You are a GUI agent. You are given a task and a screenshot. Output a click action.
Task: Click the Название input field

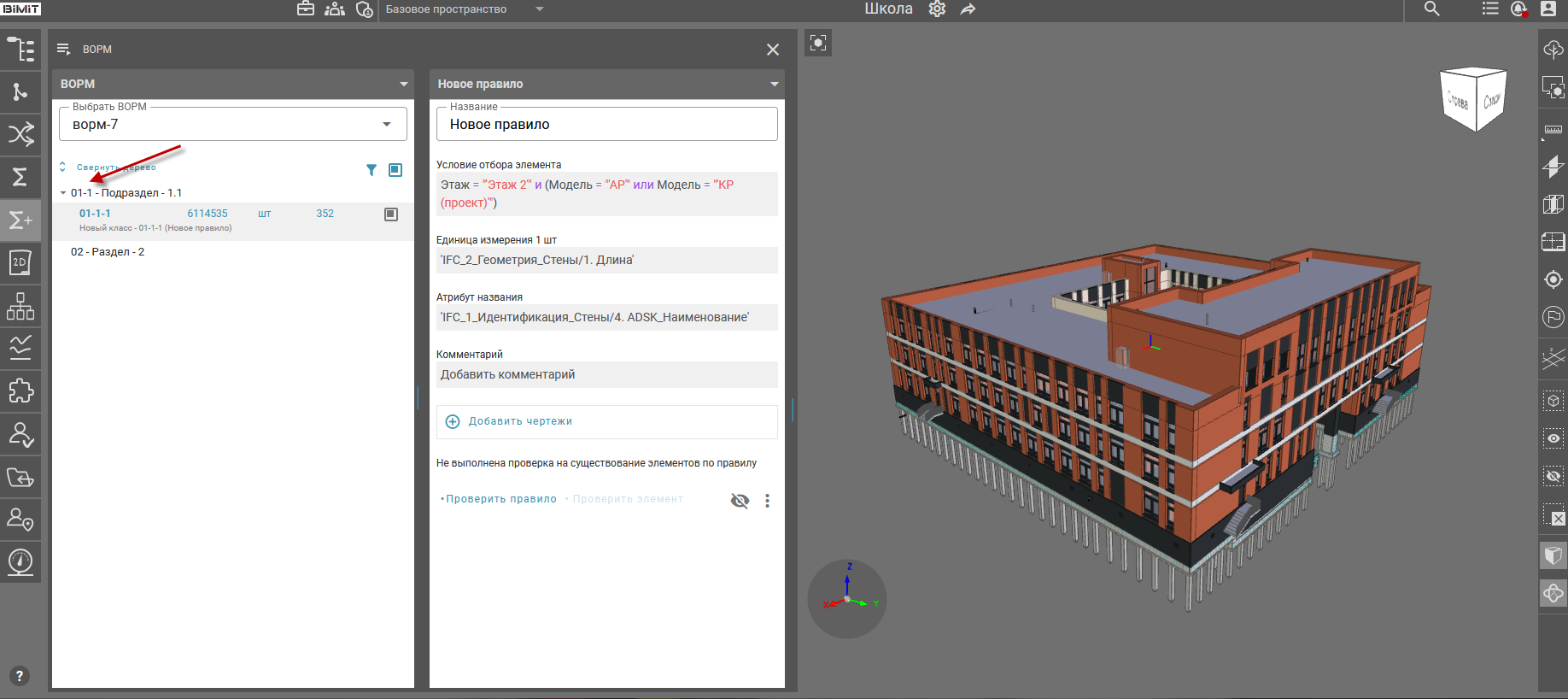(606, 125)
